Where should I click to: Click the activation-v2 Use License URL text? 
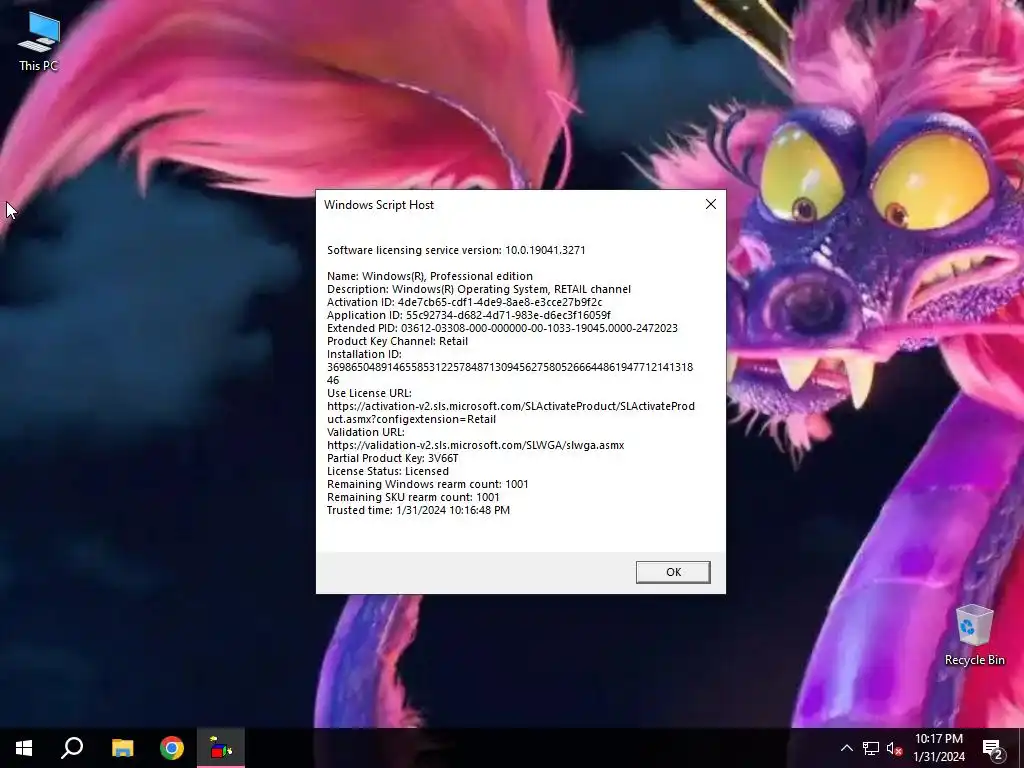(x=511, y=413)
